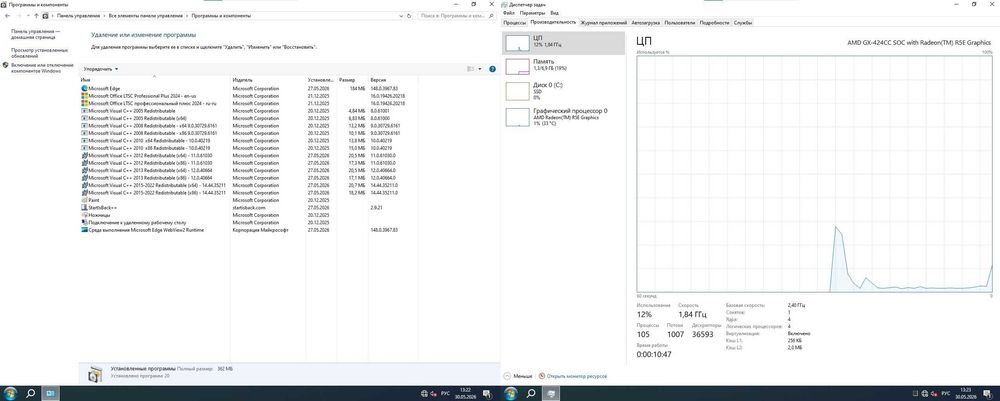This screenshot has height=401, width=1000.
Task: Open the left Start button on taskbar
Action: [10, 393]
